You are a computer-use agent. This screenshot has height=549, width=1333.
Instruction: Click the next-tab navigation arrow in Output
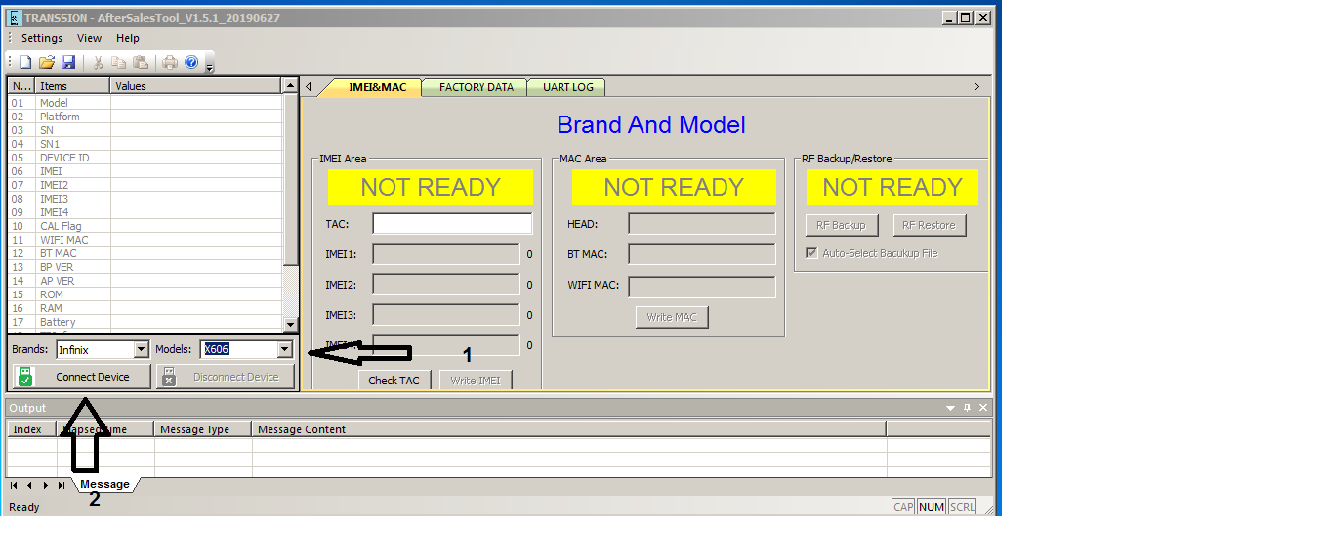[x=46, y=485]
